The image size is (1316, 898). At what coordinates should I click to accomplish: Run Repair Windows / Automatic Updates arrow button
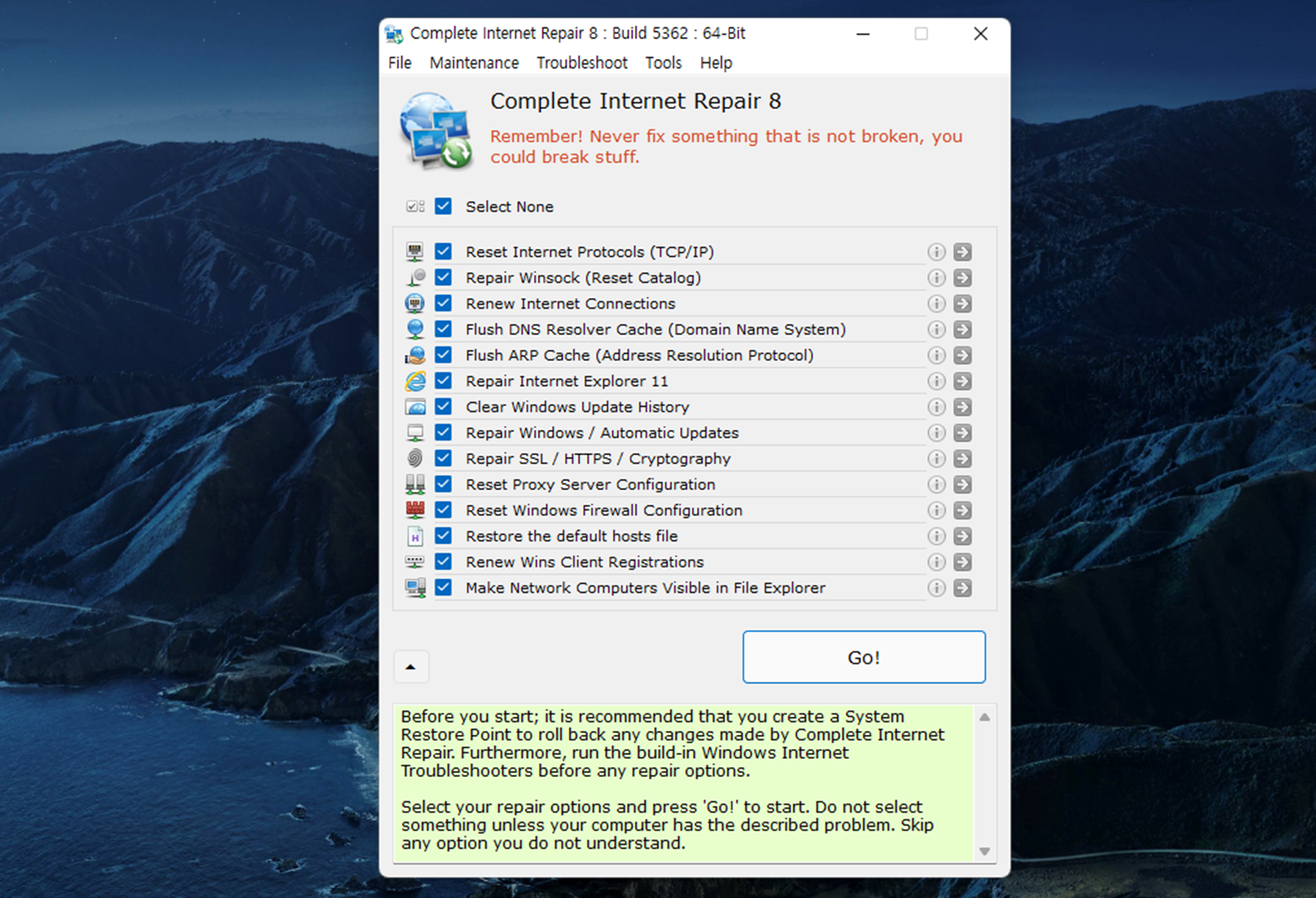click(963, 433)
